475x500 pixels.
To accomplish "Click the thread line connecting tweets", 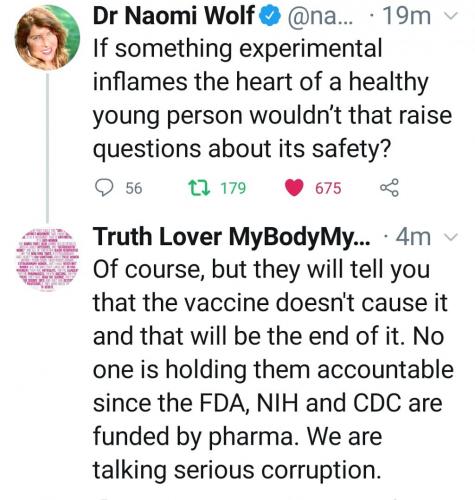I will pyautogui.click(x=47, y=148).
